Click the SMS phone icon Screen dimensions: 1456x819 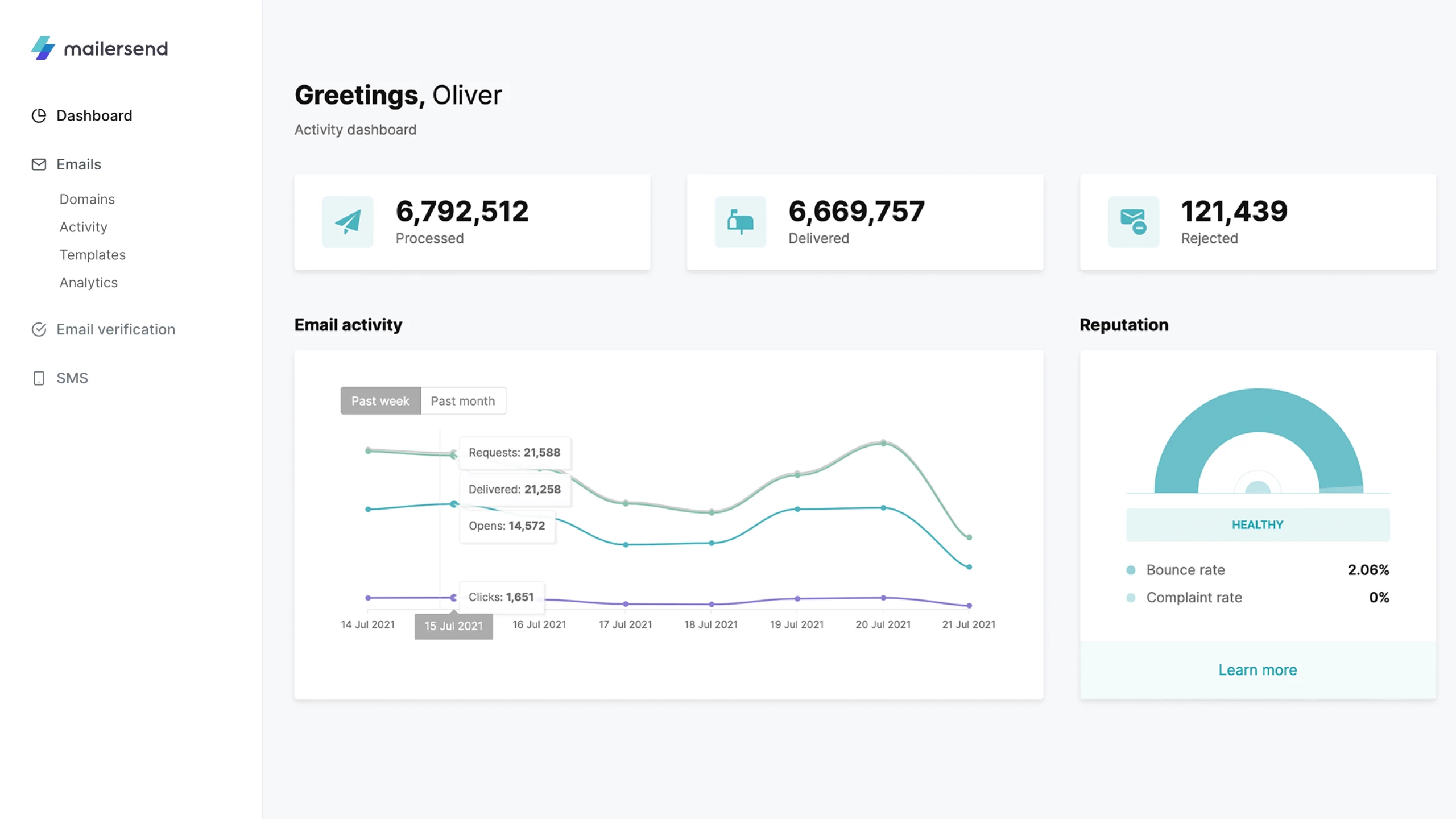39,378
